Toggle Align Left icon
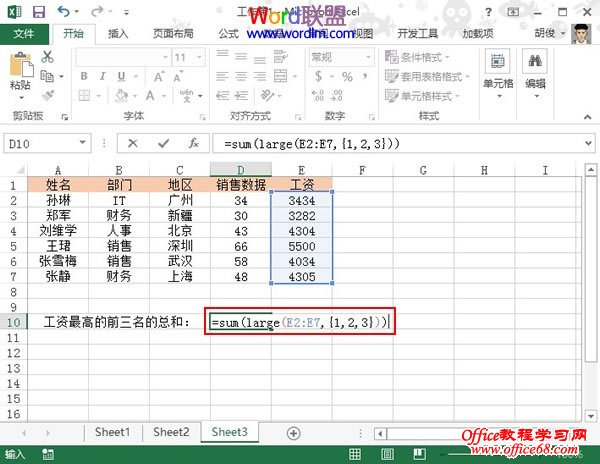The width and height of the screenshot is (600, 464). [222, 77]
